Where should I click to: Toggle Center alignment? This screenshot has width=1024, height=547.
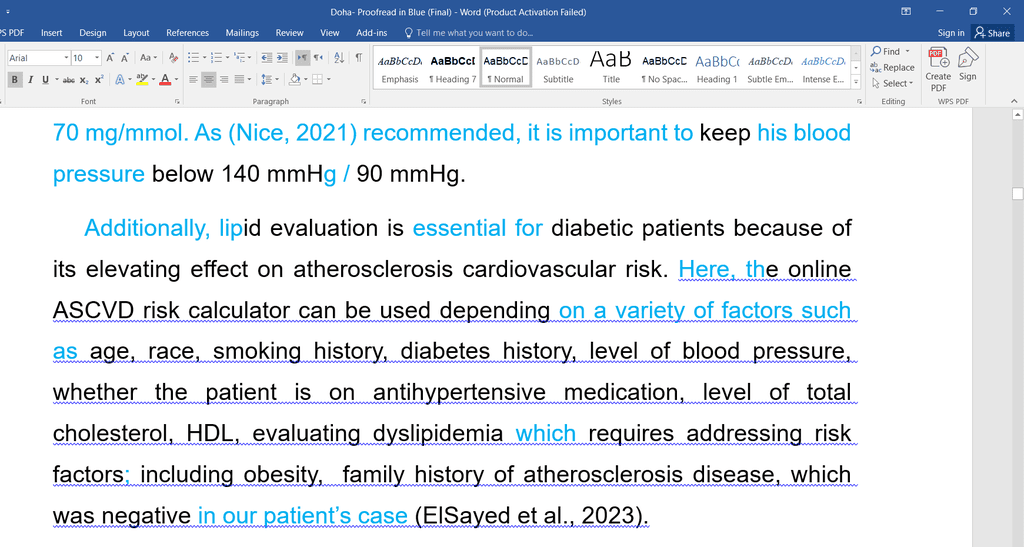[208, 80]
